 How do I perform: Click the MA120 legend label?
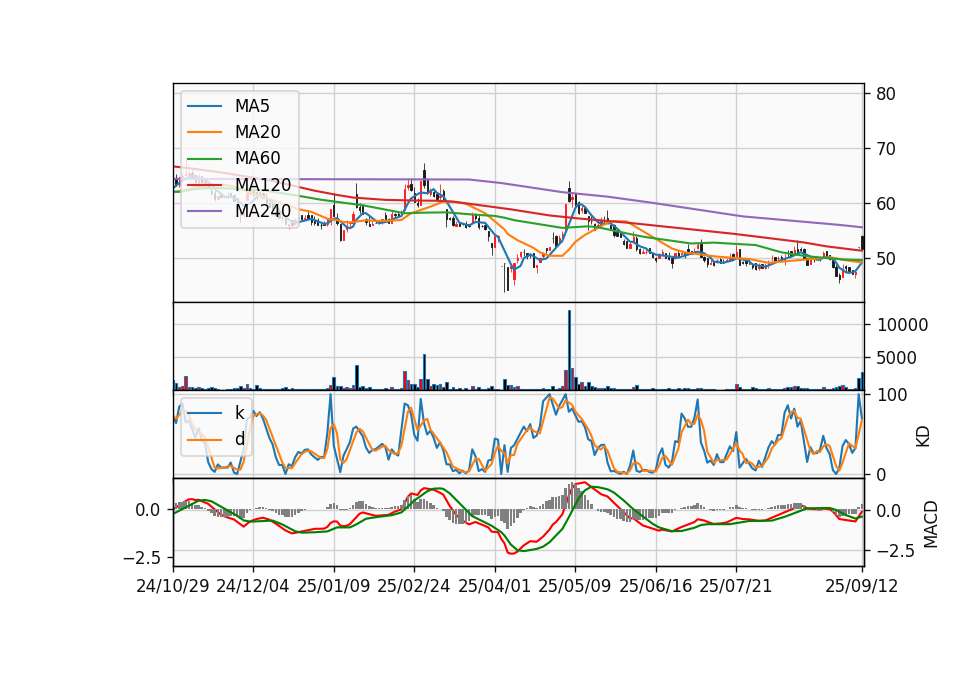click(263, 185)
